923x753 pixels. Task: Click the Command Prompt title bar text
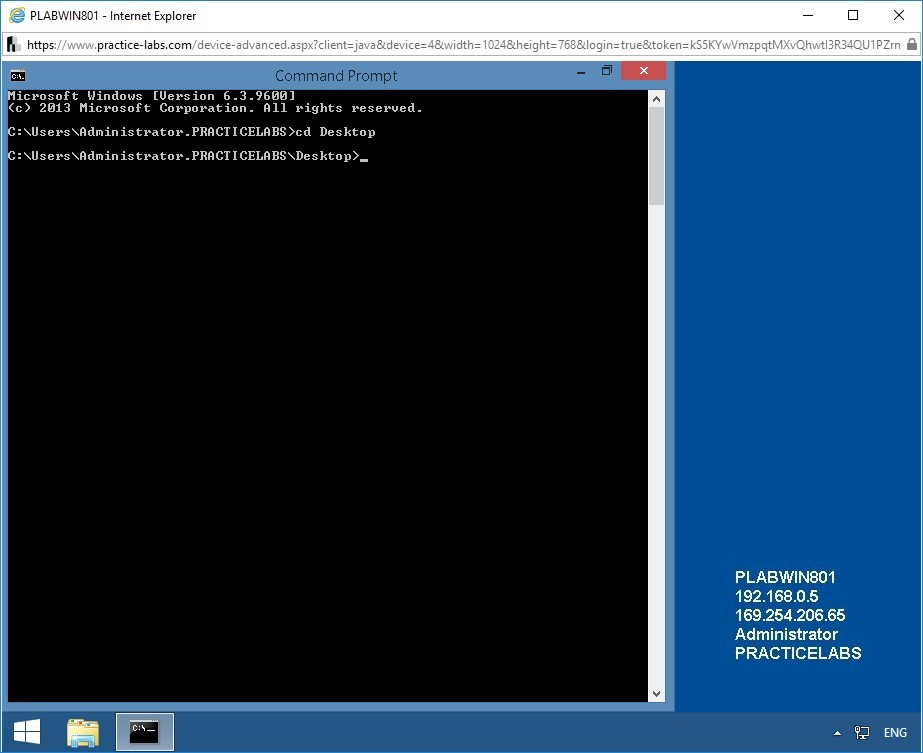pos(336,75)
